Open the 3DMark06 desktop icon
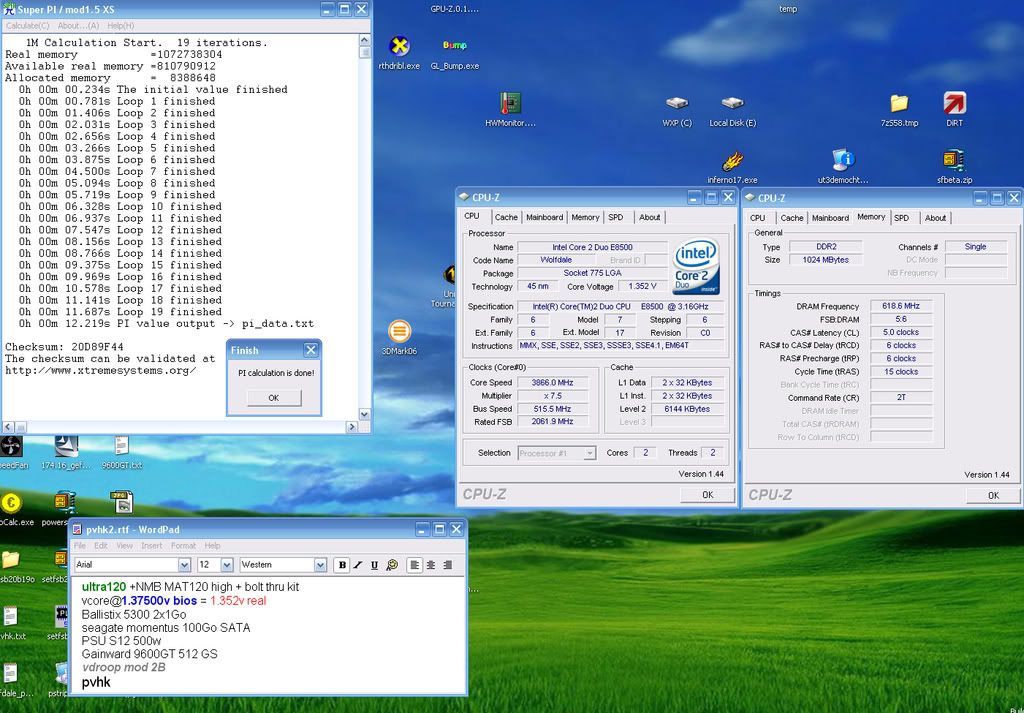This screenshot has width=1024, height=713. pos(399,333)
